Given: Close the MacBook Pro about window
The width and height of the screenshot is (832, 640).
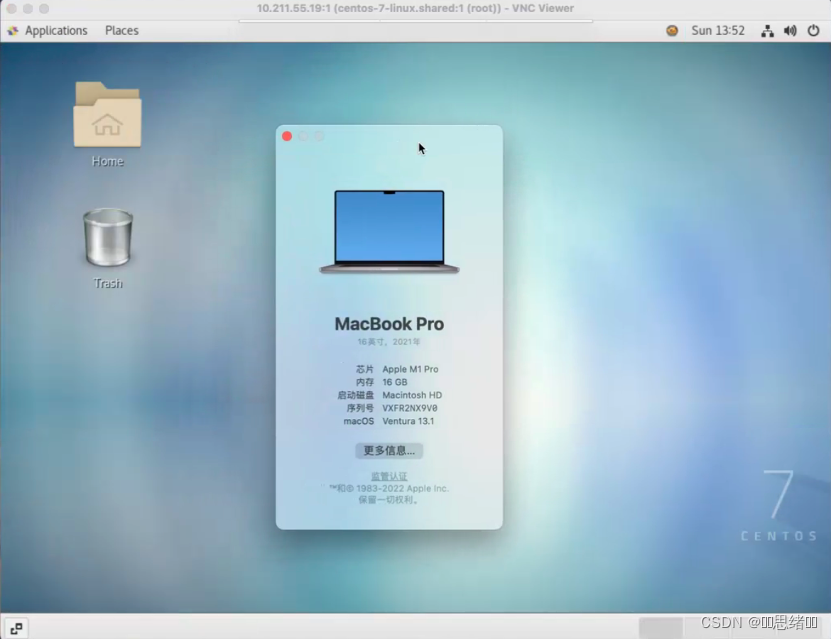Looking at the screenshot, I should [x=287, y=136].
